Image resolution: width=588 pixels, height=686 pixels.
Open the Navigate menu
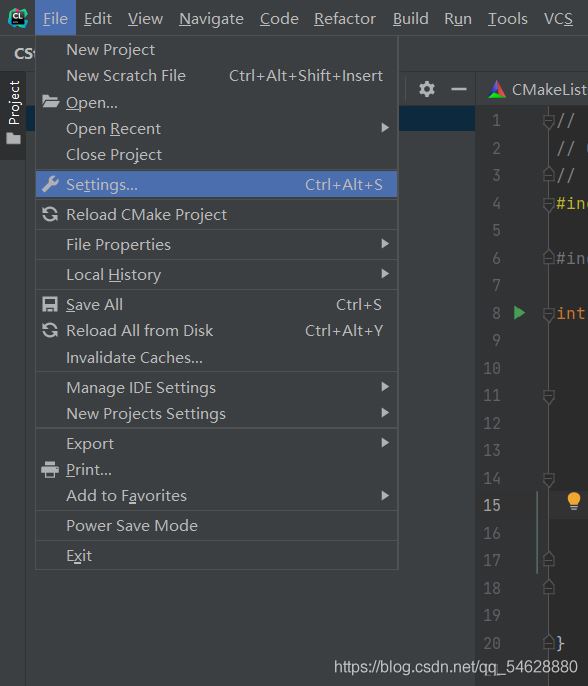coord(211,18)
